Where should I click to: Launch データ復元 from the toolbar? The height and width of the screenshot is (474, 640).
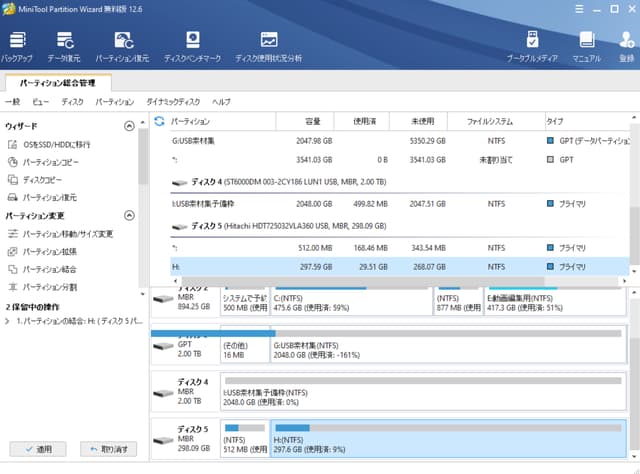64,47
